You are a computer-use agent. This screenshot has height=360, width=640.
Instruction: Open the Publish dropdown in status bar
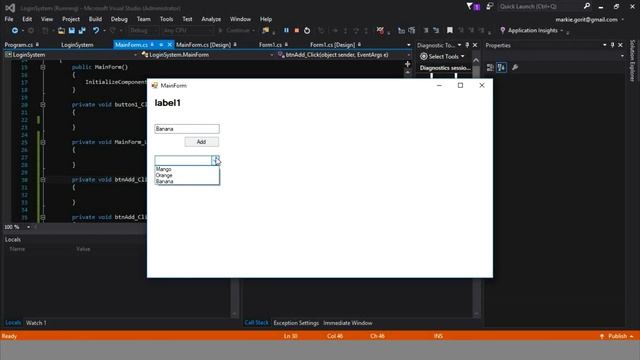point(631,336)
